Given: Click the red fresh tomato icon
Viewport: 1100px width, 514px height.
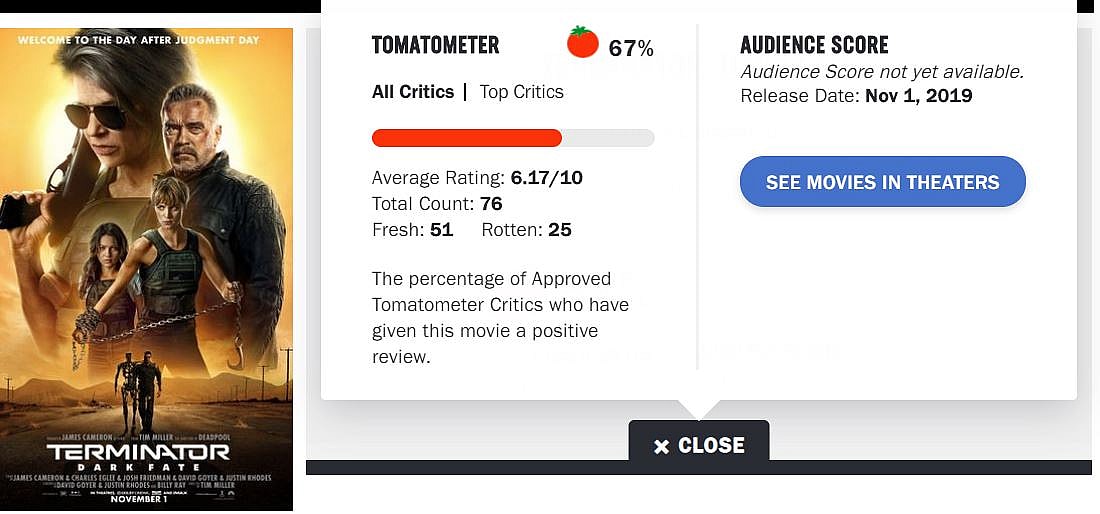Looking at the screenshot, I should [x=582, y=43].
